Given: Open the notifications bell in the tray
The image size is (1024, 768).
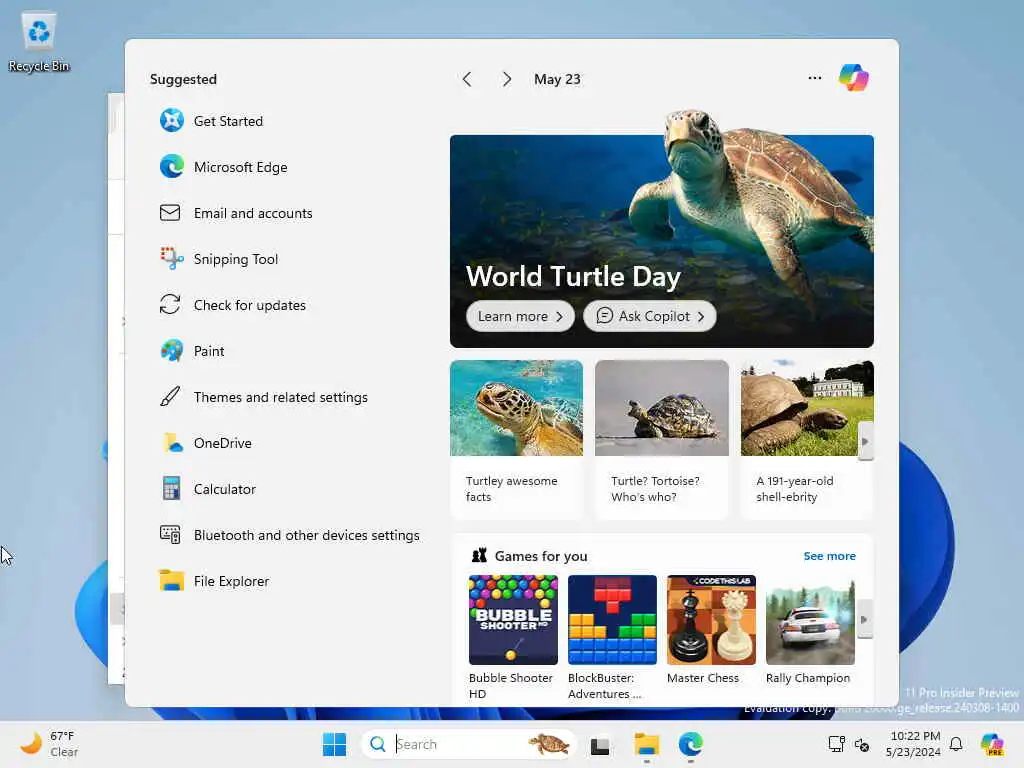Looking at the screenshot, I should click(956, 744).
